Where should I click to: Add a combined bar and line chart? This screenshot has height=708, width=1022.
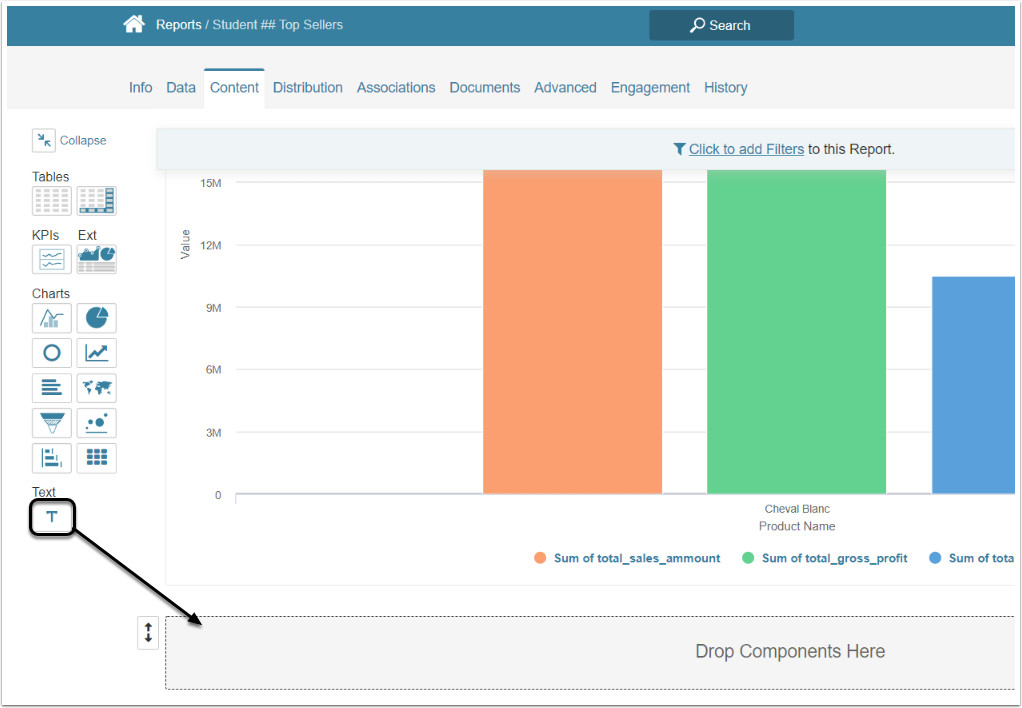tap(51, 318)
